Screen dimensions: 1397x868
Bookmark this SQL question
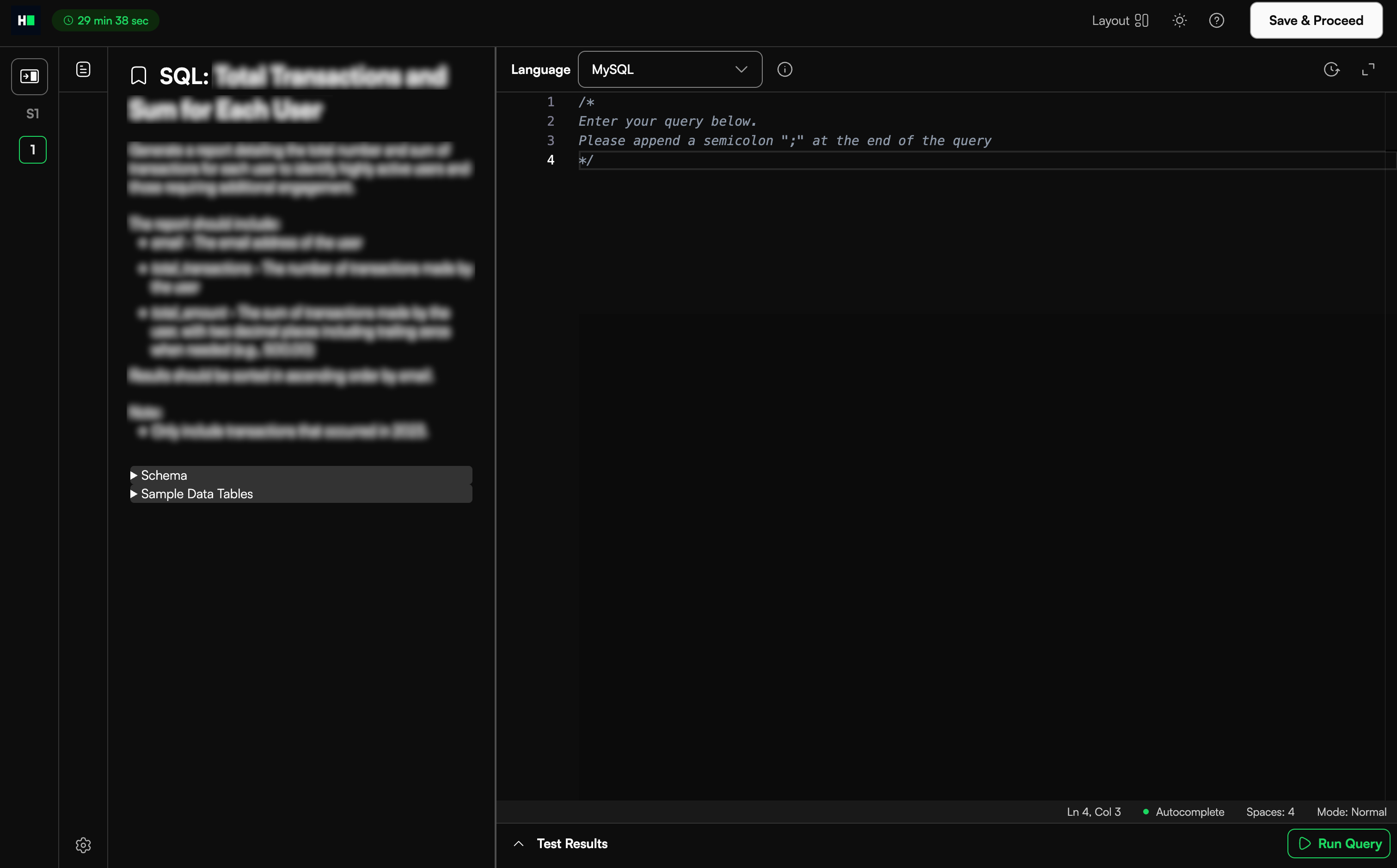pyautogui.click(x=138, y=76)
